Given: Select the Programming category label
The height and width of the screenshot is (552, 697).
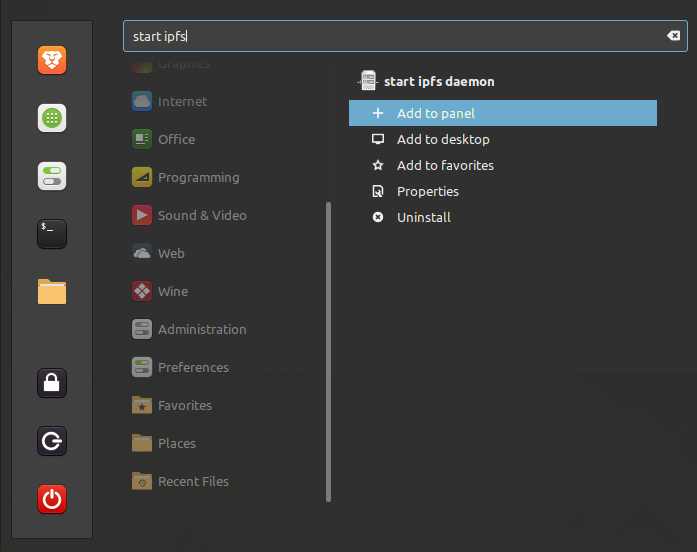Looking at the screenshot, I should [x=199, y=177].
